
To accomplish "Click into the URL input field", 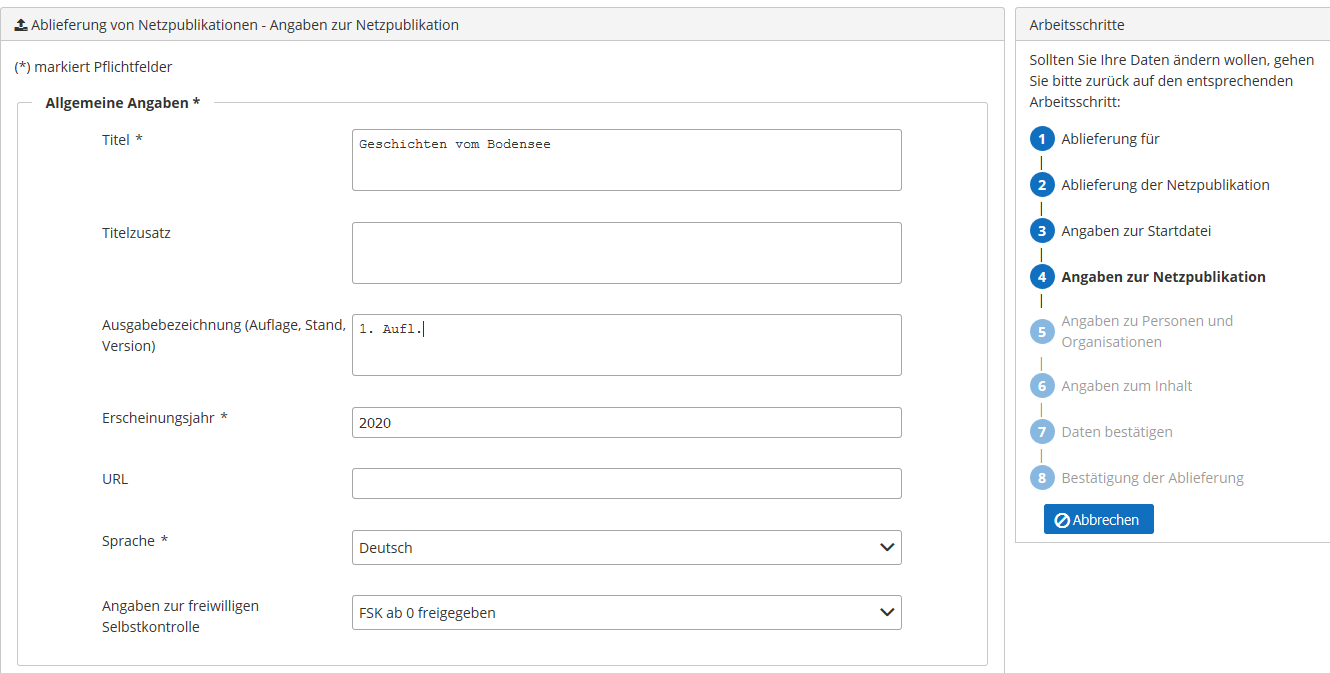I will pyautogui.click(x=627, y=483).
